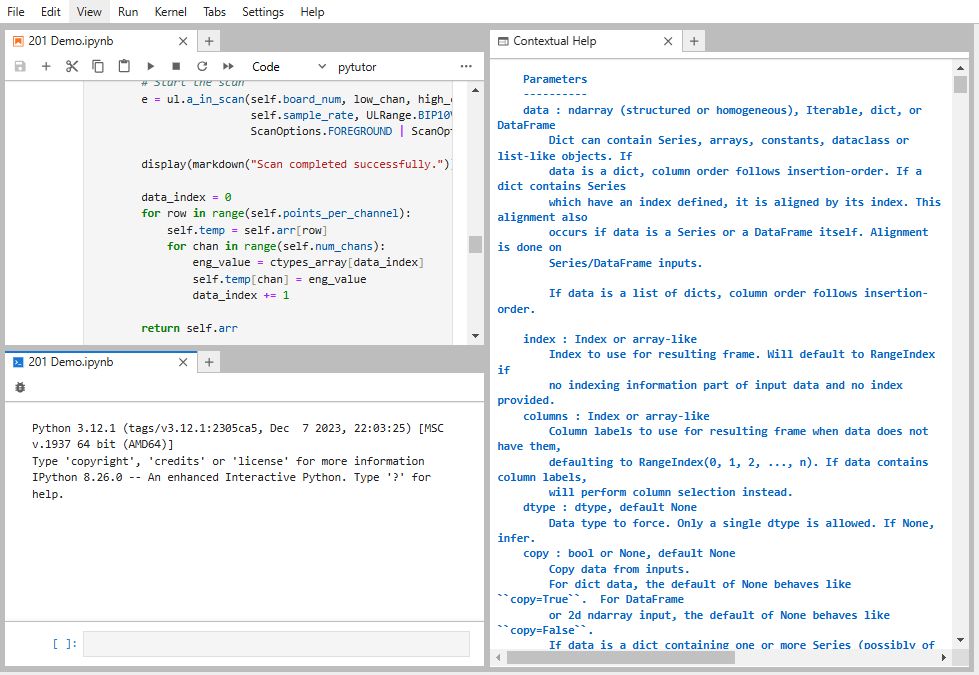The height and width of the screenshot is (675, 979).
Task: Click the notebook scrollbar down arrow
Action: pos(475,336)
